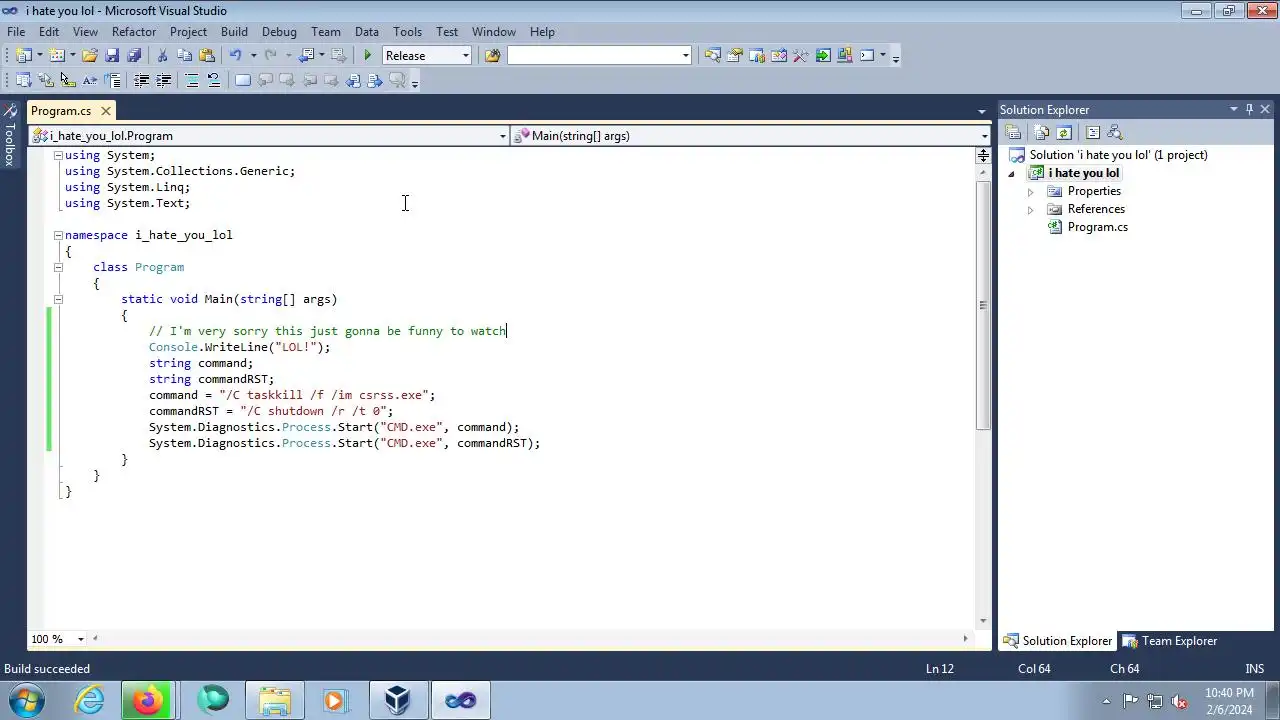Open the Main(string[] args) member dropdown
This screenshot has height=720, width=1280.
click(x=984, y=136)
